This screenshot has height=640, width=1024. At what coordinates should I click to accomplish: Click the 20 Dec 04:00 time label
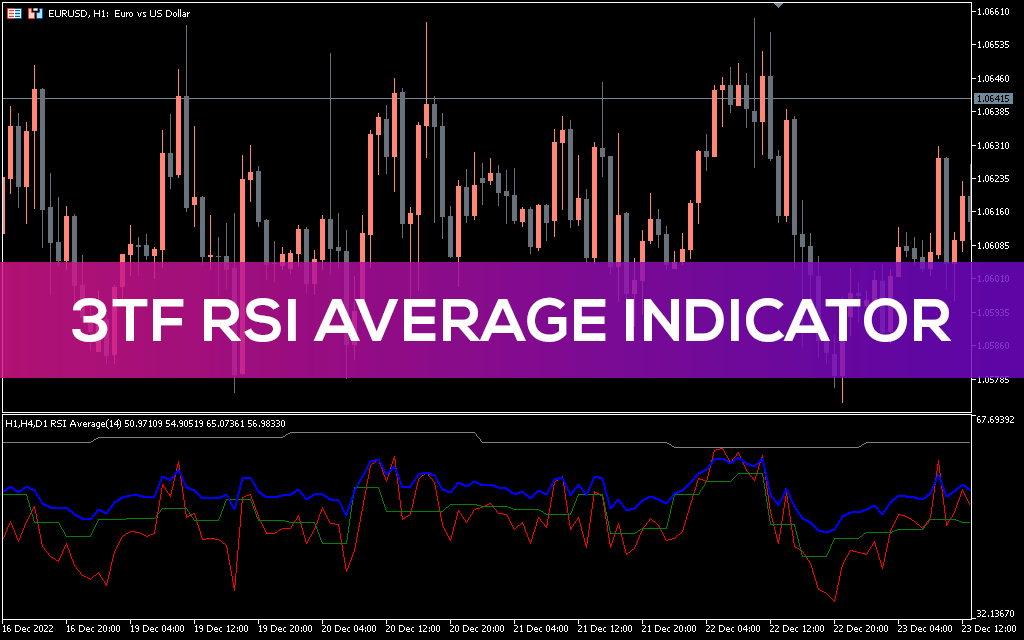coord(351,629)
